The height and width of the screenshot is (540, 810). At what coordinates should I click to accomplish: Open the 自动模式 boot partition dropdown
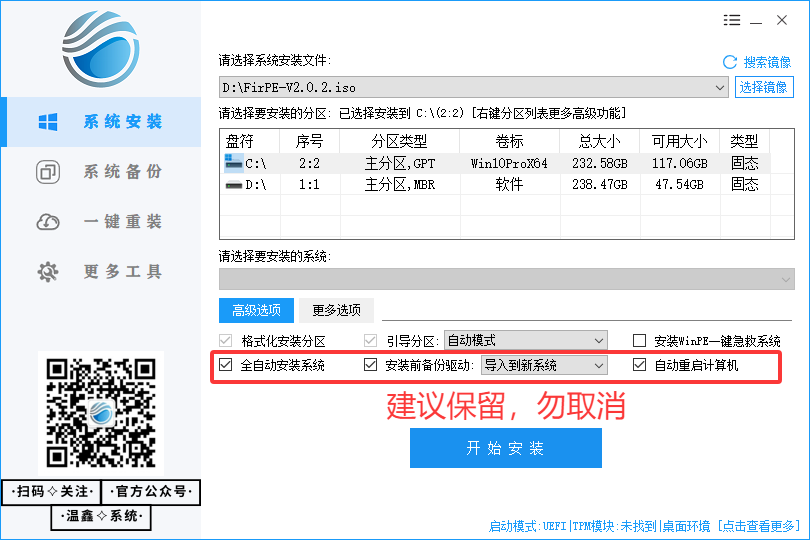pyautogui.click(x=598, y=341)
